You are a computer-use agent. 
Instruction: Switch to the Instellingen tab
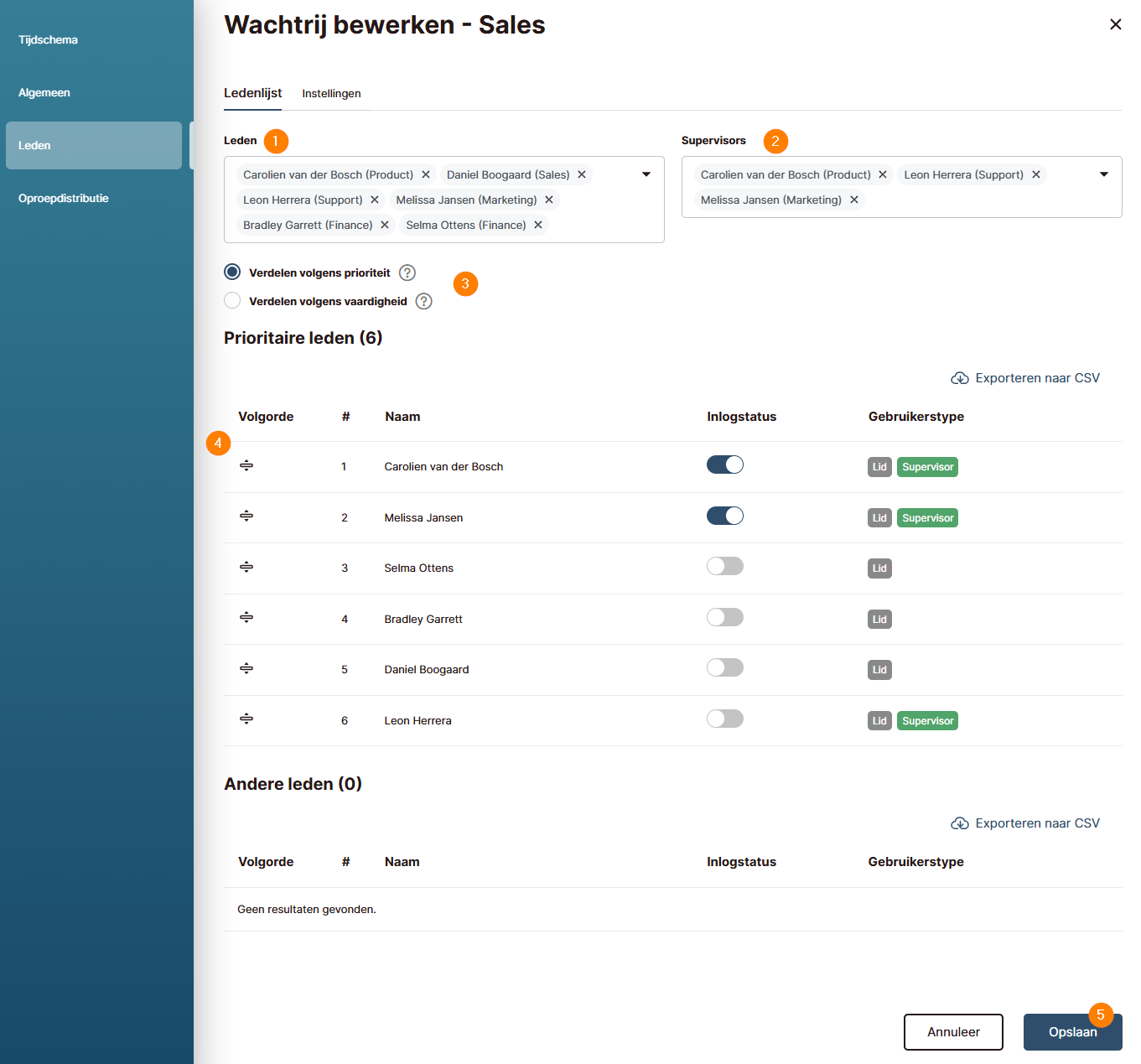tap(331, 93)
